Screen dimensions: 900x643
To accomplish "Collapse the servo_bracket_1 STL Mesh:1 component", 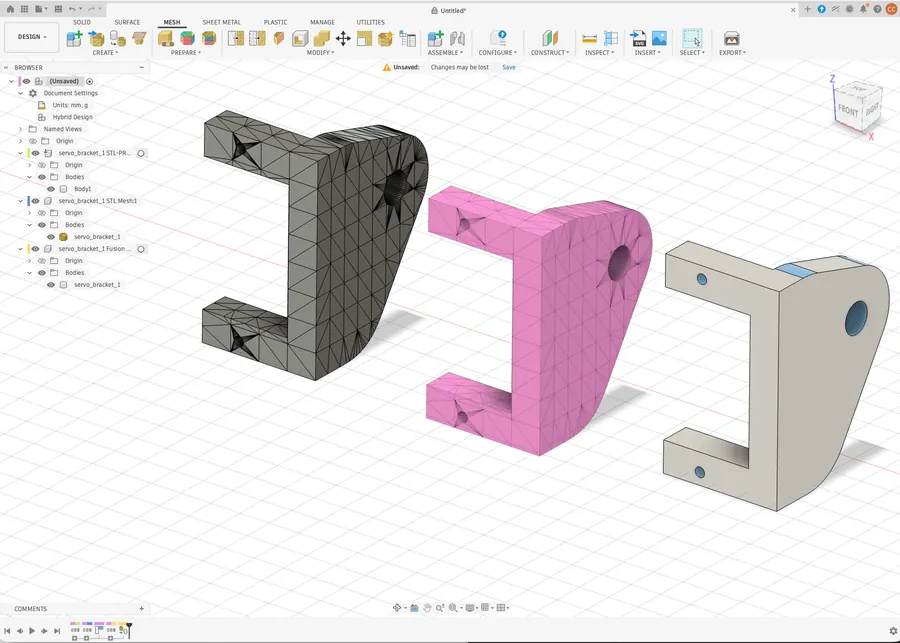I will (x=21, y=201).
